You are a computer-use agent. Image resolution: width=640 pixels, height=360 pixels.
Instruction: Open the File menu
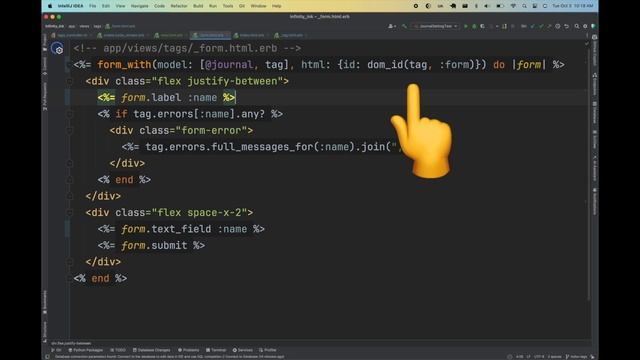point(93,6)
